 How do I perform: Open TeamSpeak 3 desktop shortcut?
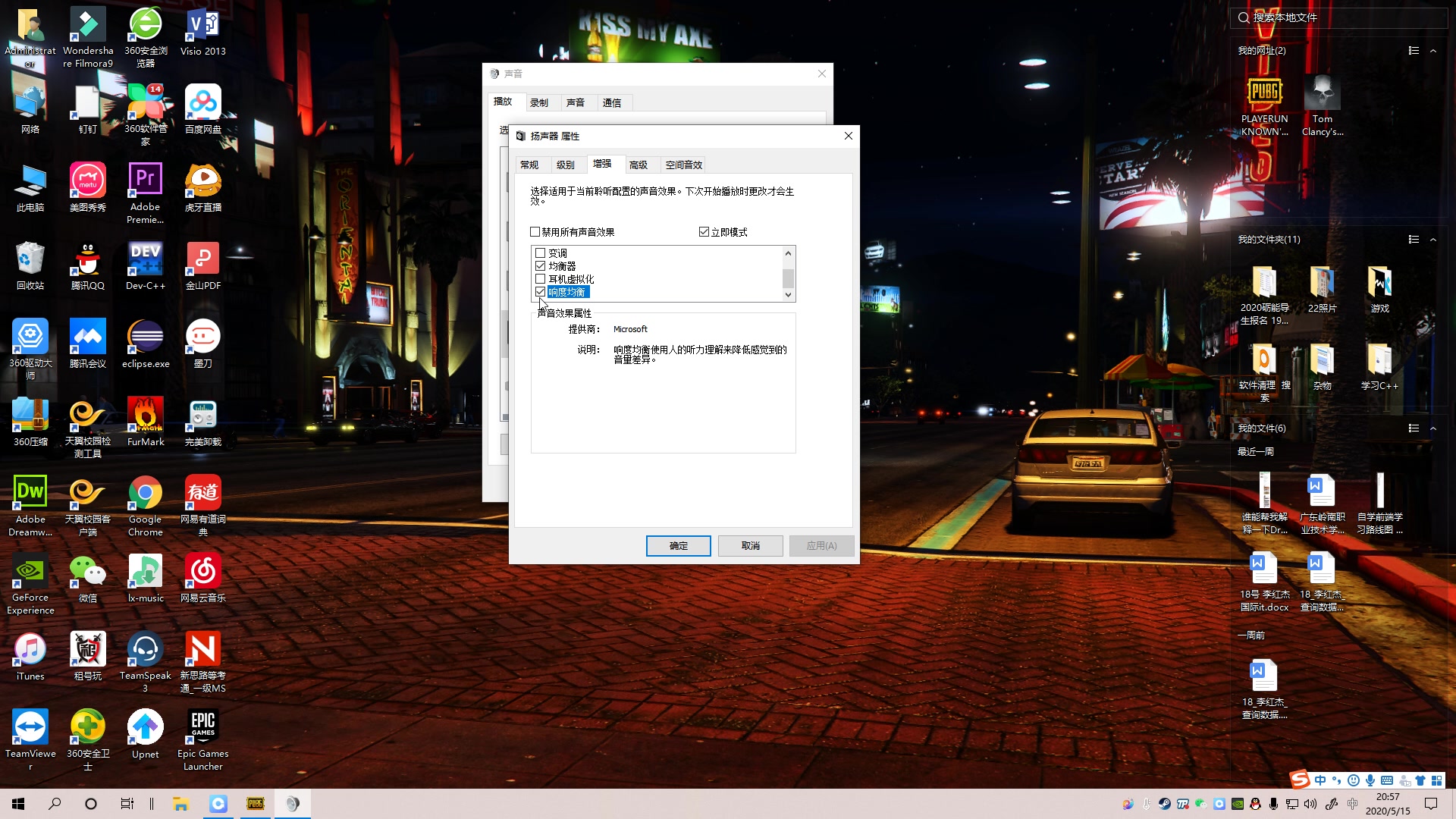coord(145,651)
